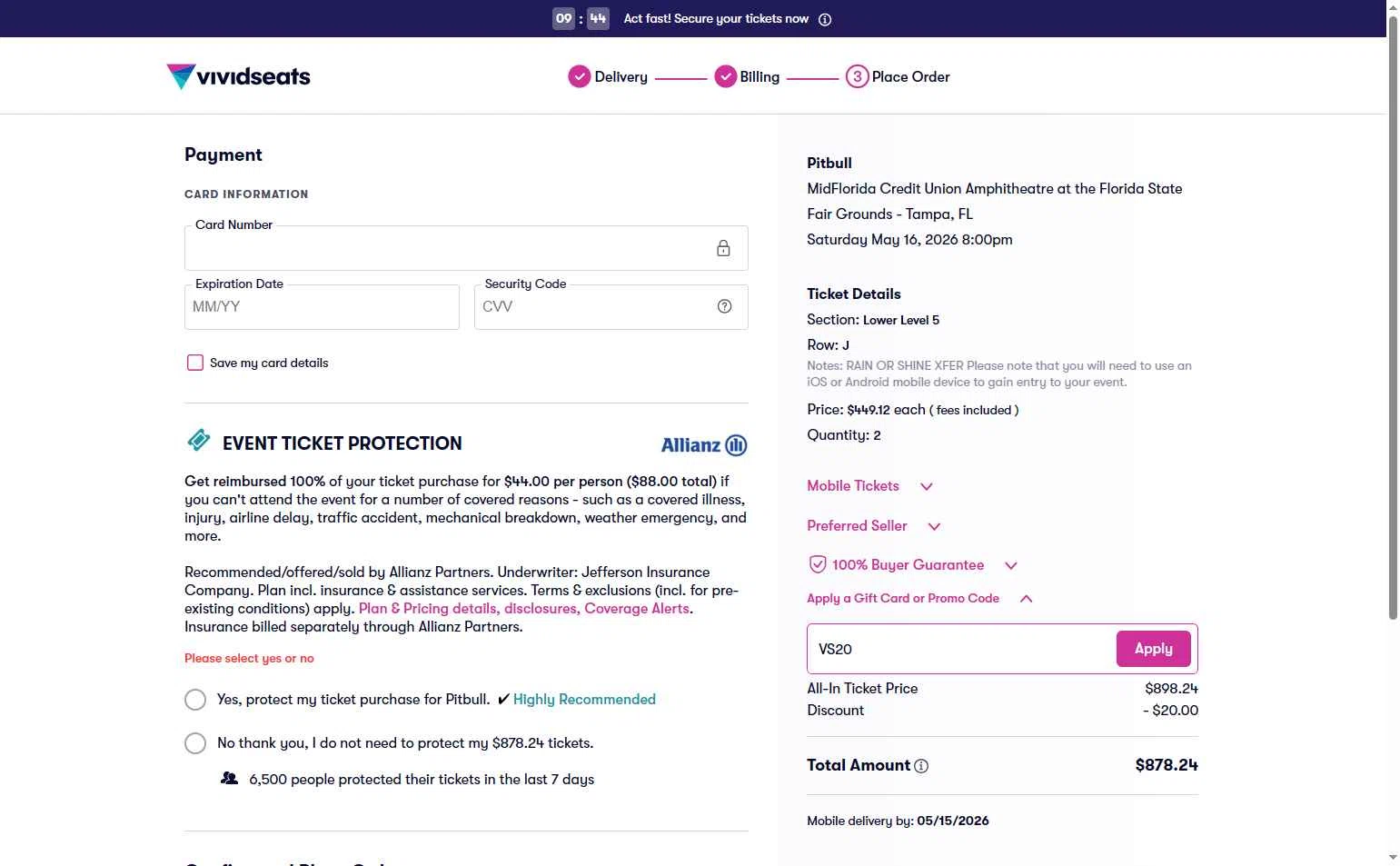
Task: Click the Allianz logo
Action: 703,445
